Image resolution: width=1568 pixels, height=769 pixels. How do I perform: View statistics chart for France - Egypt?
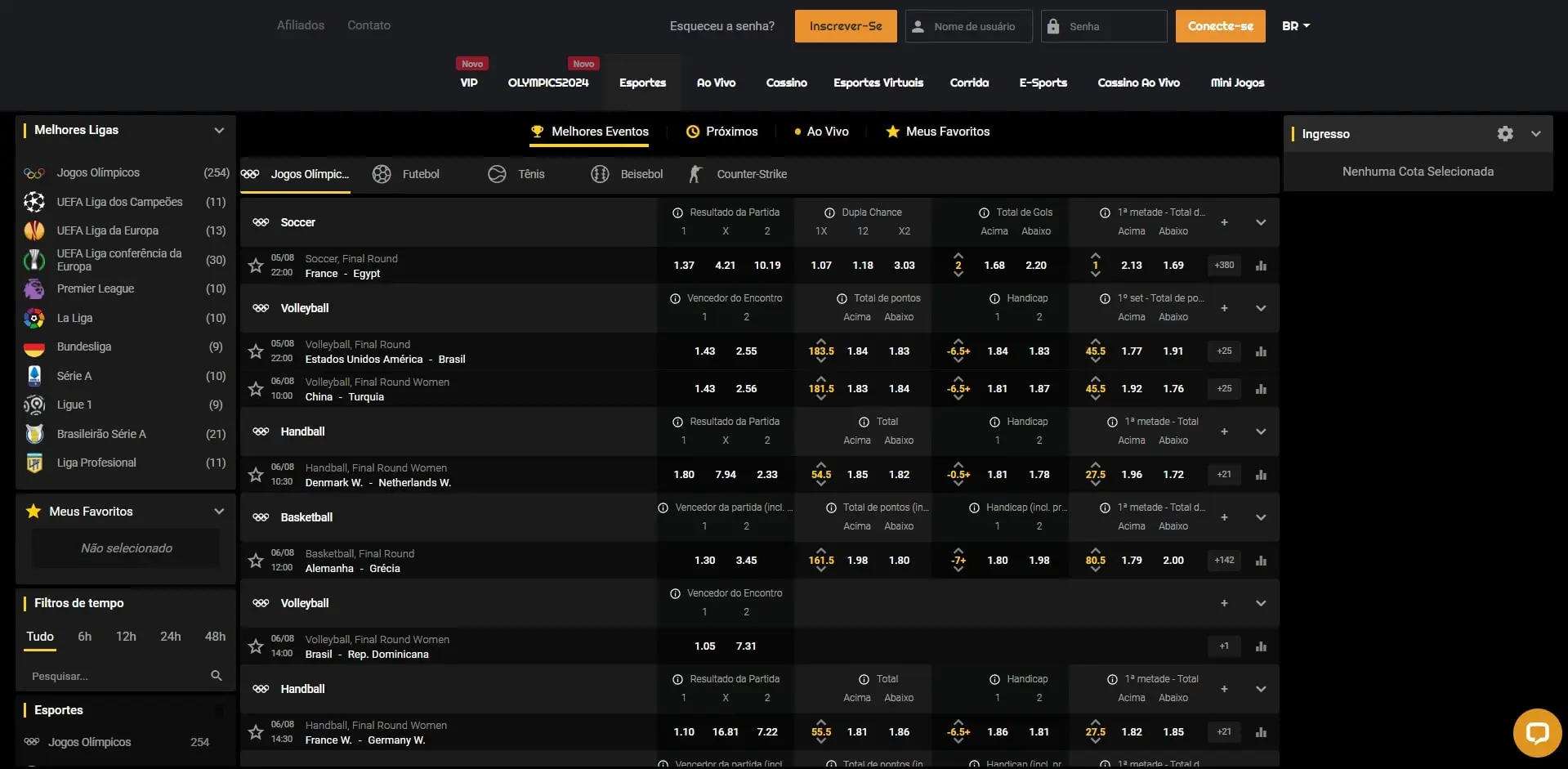click(1261, 266)
